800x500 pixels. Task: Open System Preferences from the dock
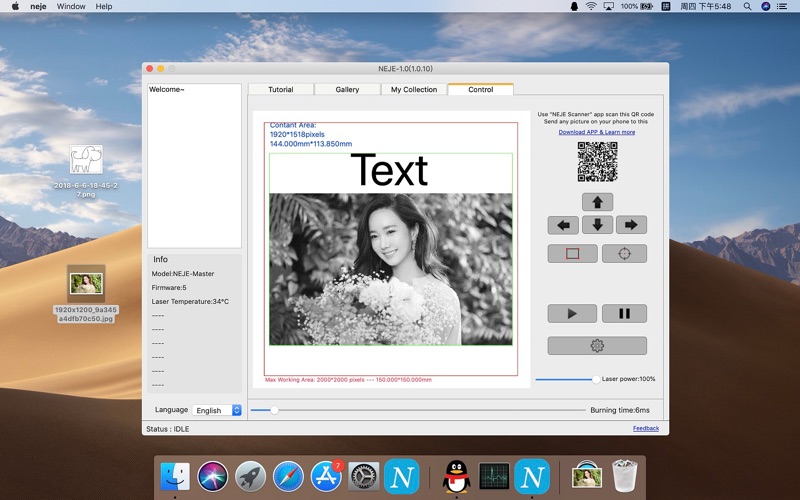[x=364, y=476]
